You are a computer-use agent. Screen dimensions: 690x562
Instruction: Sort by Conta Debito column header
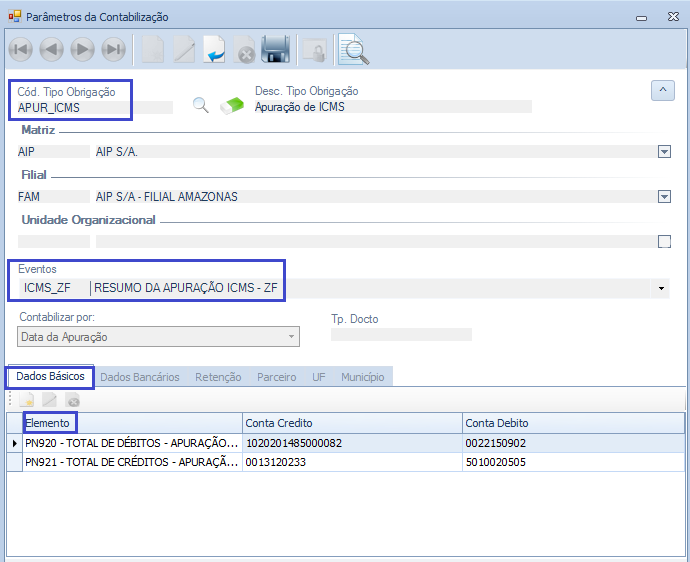point(573,423)
